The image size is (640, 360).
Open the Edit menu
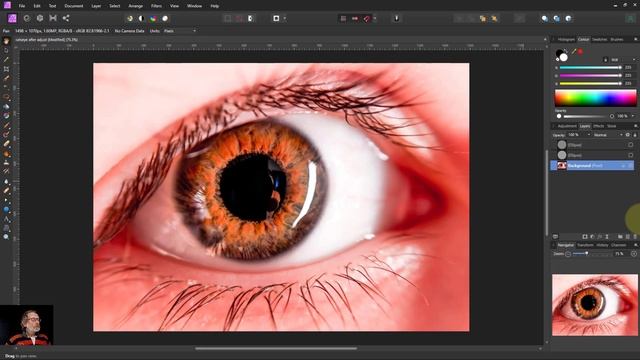[37, 6]
